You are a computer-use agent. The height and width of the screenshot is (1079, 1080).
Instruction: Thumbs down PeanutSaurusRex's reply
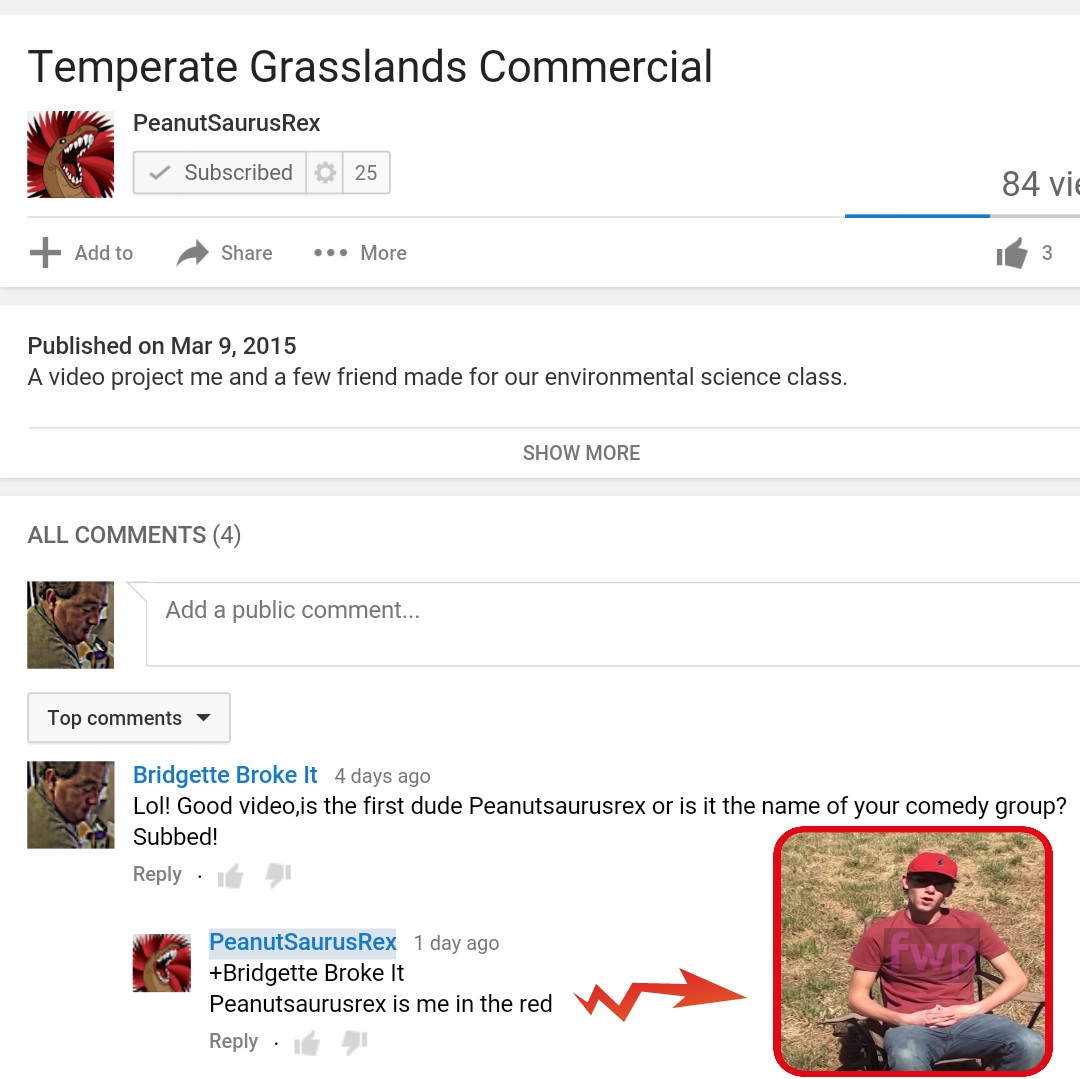click(355, 1043)
